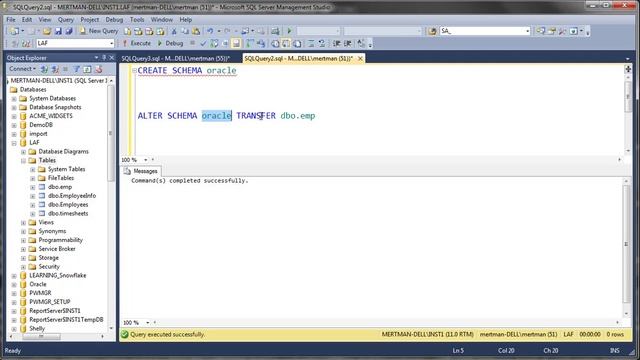Click the Save All icon
Viewport: 640px width, 360px height.
[x=69, y=31]
